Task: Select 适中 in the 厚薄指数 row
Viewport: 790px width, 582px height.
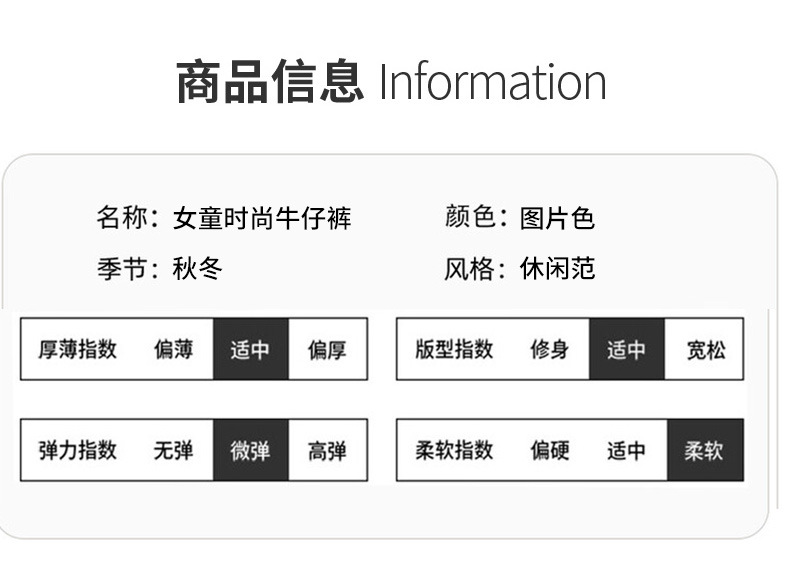Action: point(250,350)
